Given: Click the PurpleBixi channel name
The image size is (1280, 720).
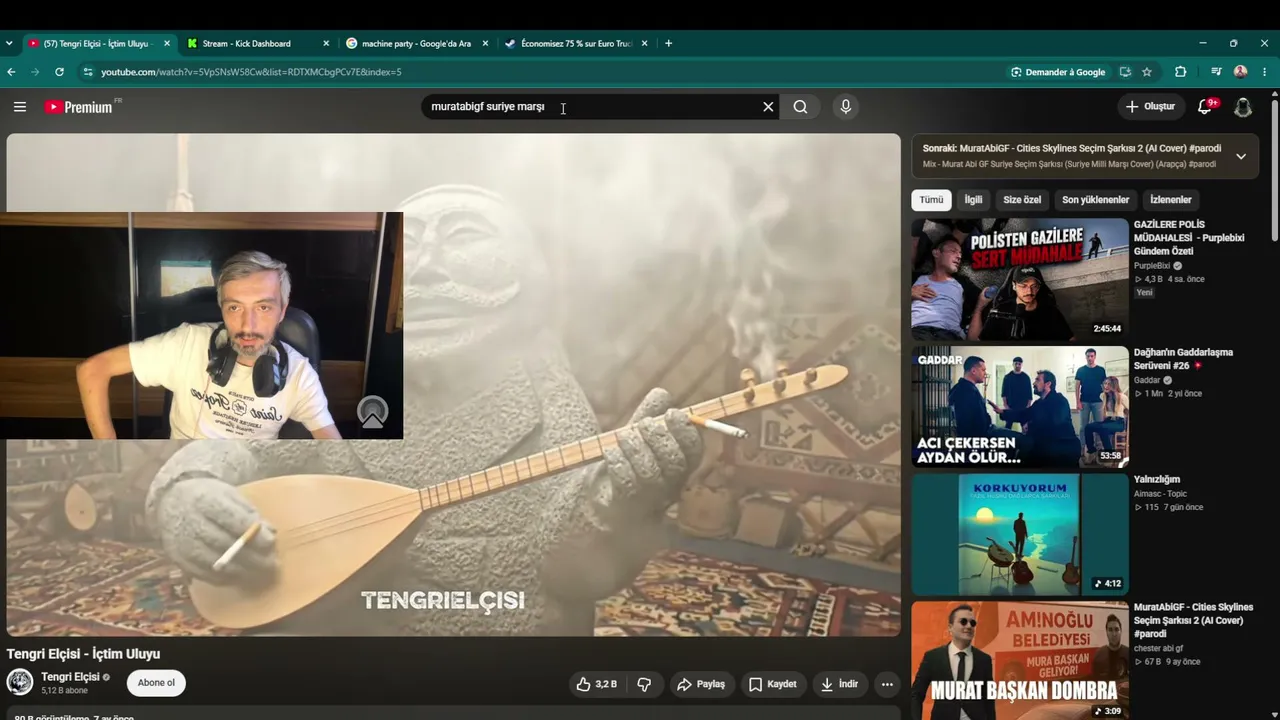Looking at the screenshot, I should point(1152,266).
